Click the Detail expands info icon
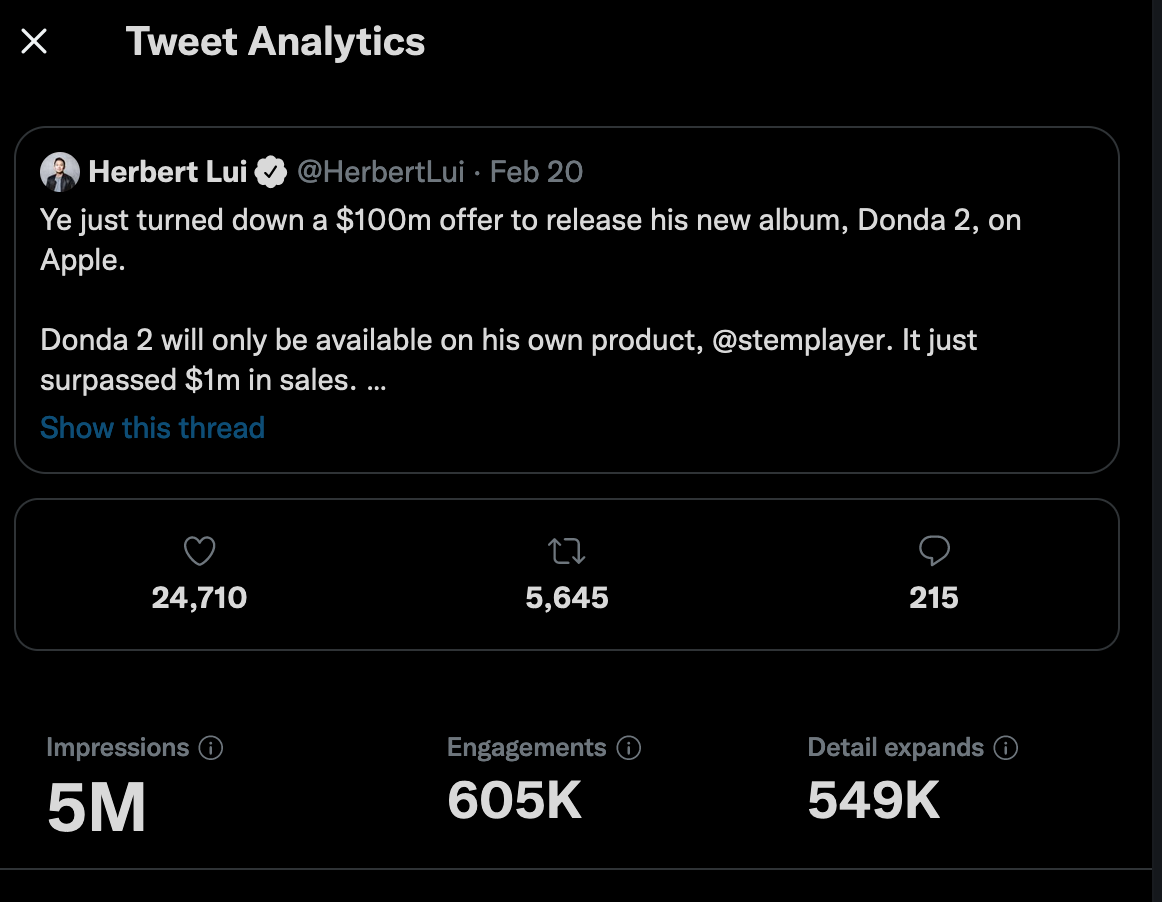 (1007, 748)
